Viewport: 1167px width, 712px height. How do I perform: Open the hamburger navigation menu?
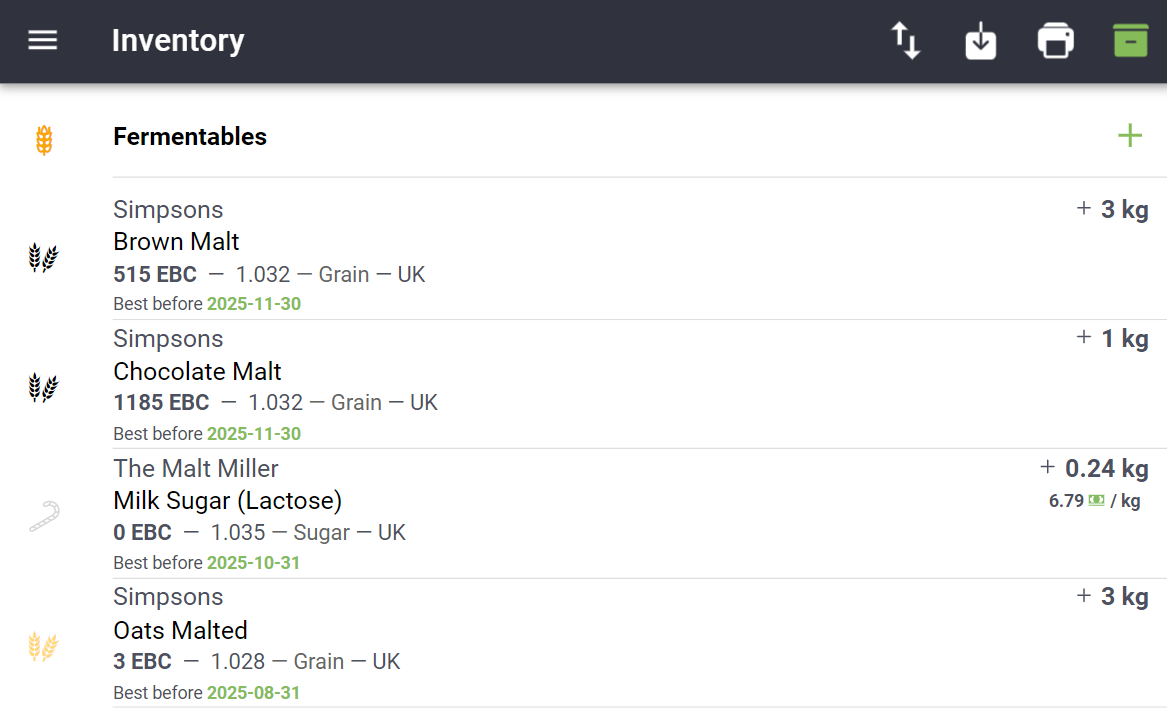43,41
